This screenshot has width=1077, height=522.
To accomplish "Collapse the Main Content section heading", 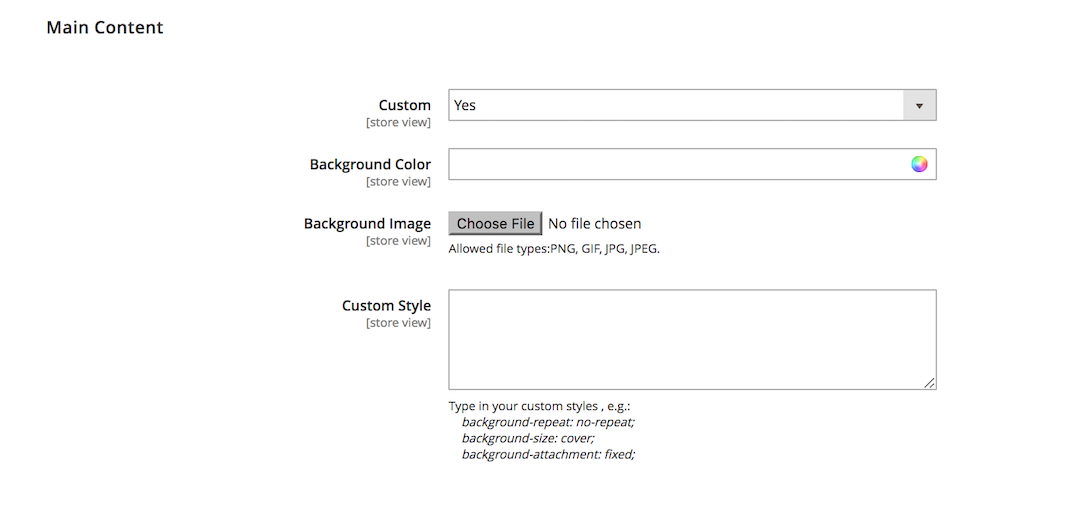I will pyautogui.click(x=105, y=27).
